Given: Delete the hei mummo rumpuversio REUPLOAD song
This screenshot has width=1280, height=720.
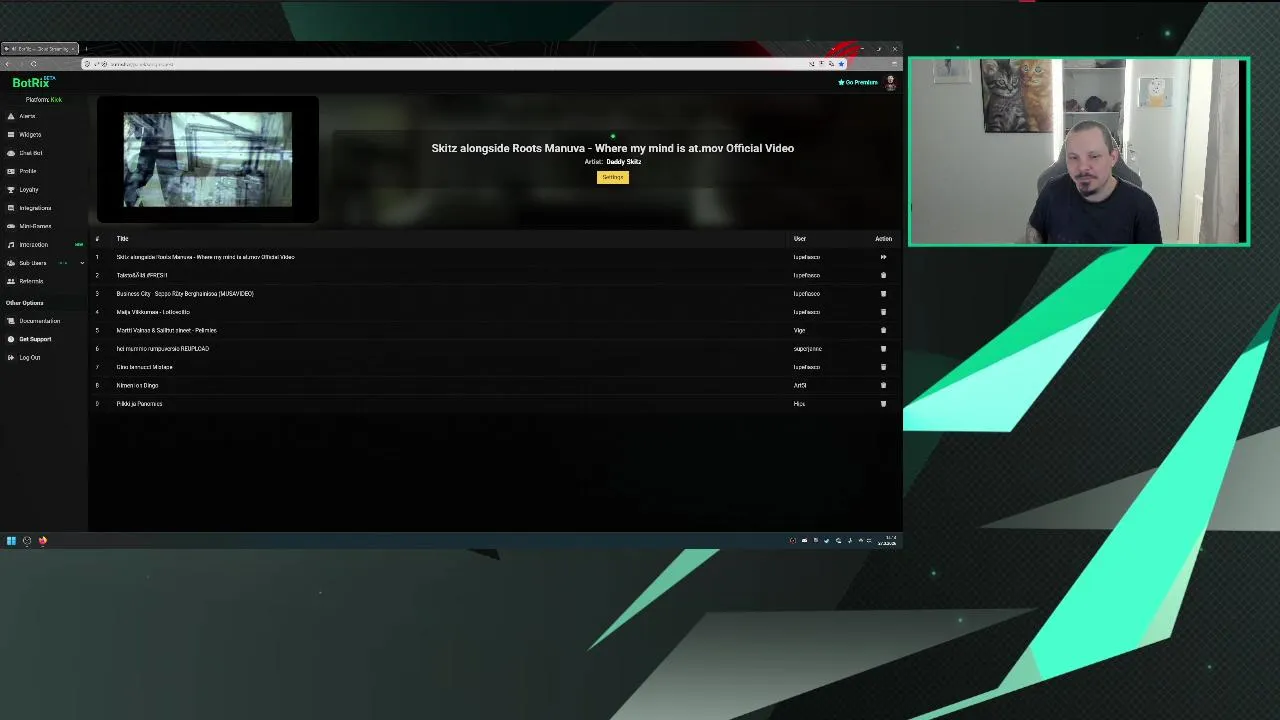Looking at the screenshot, I should [x=883, y=349].
